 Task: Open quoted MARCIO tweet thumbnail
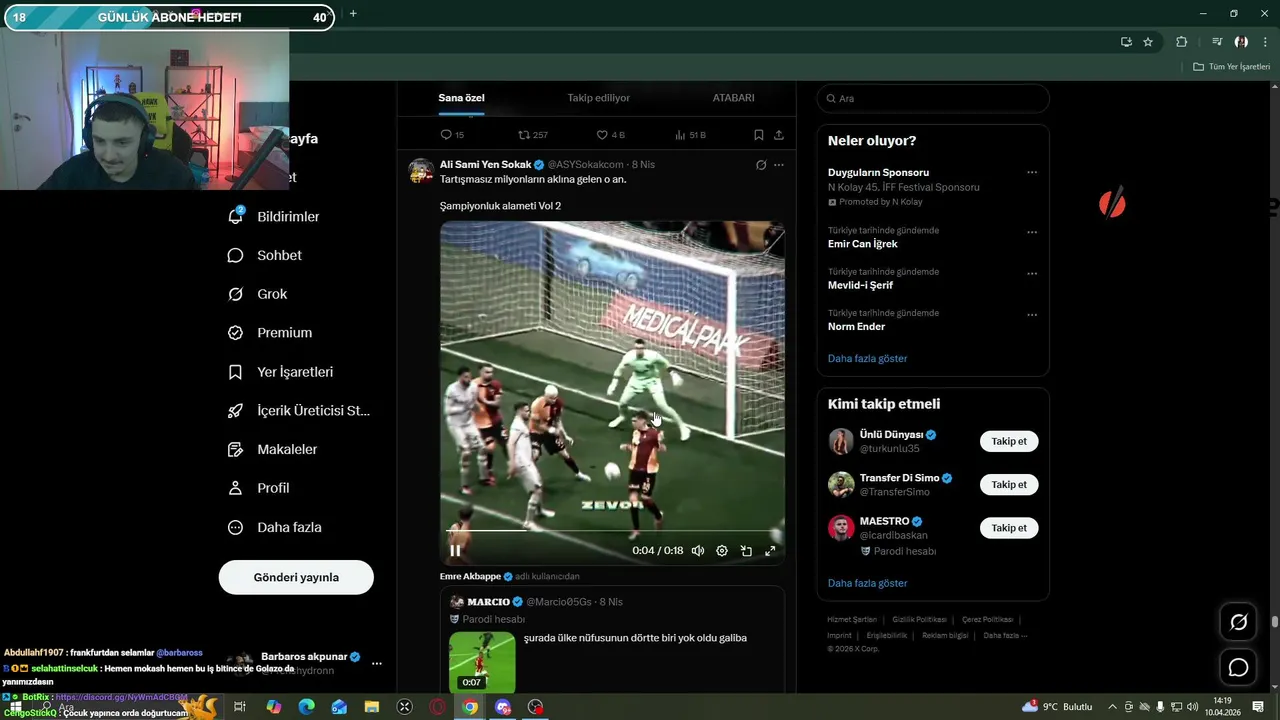[482, 661]
